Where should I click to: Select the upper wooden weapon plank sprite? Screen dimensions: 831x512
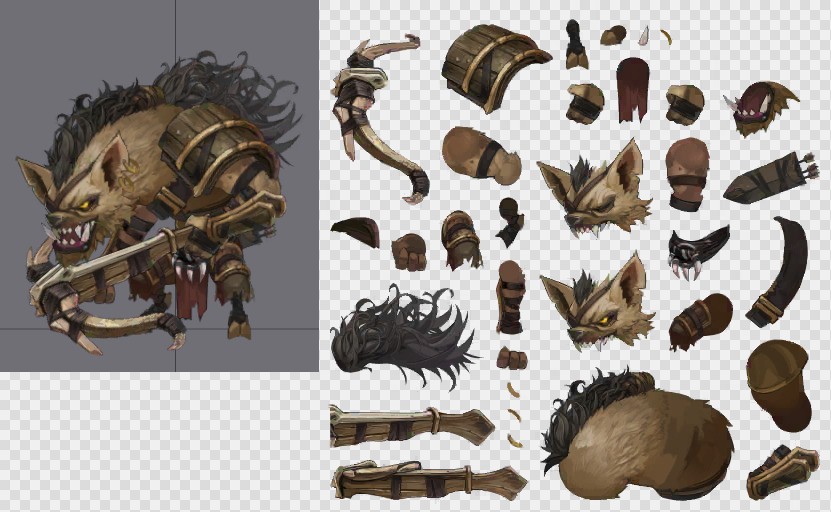(x=410, y=426)
